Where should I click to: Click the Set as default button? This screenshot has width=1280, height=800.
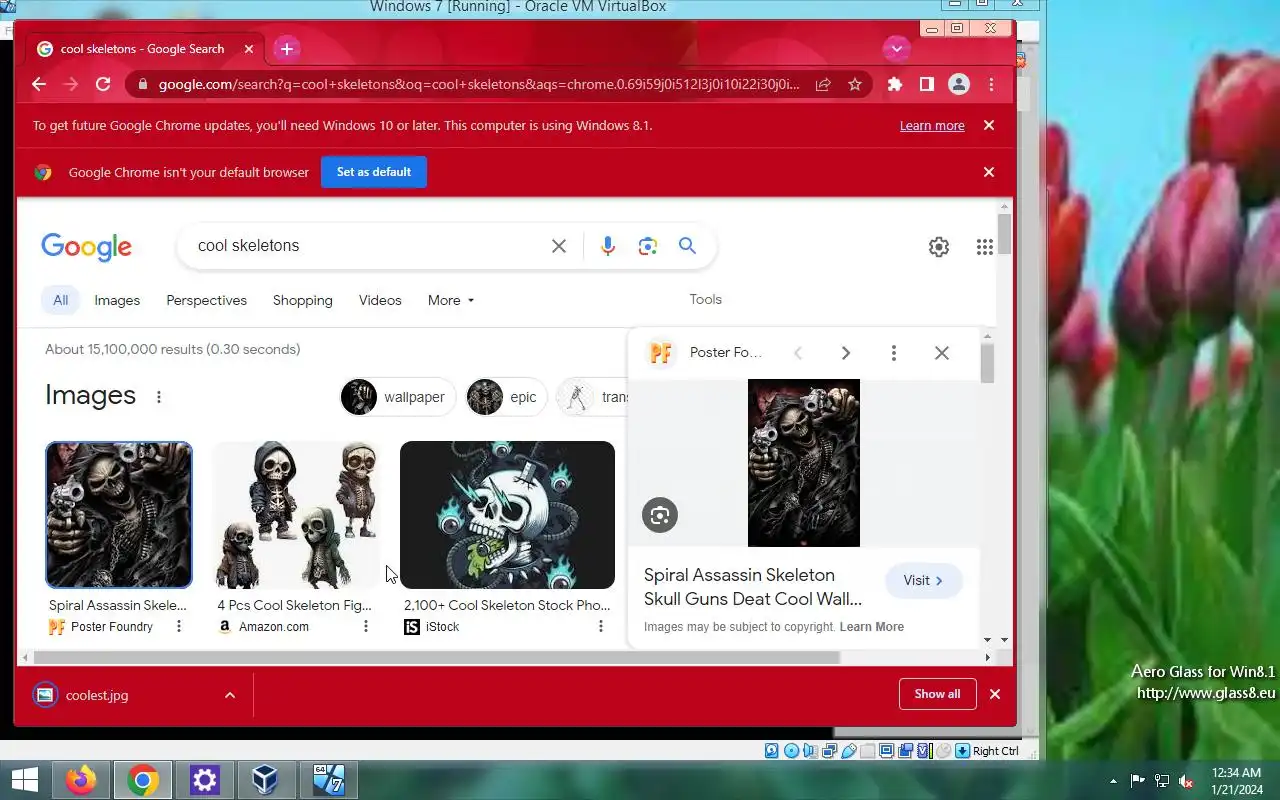pos(374,172)
